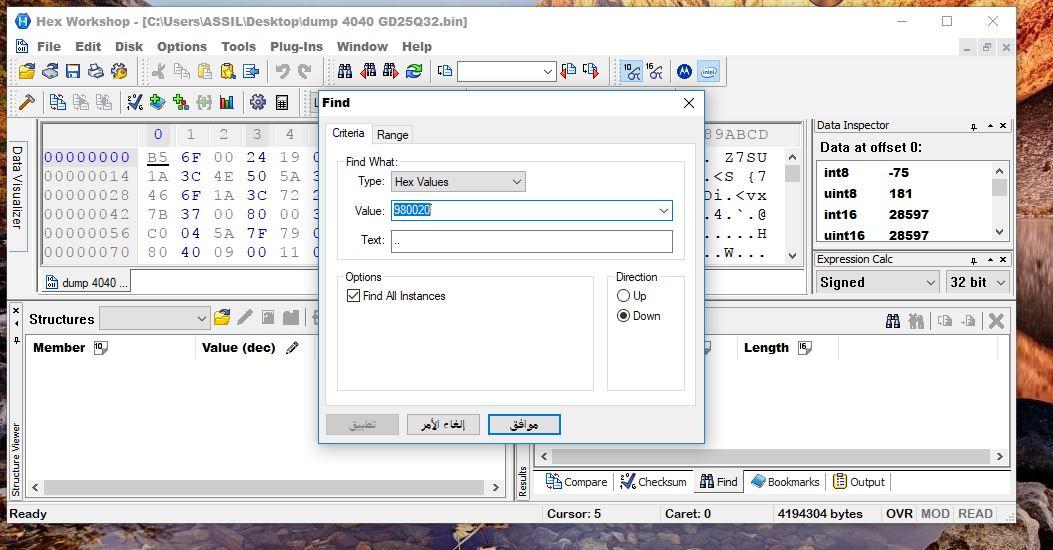Click the Goto offset icon beside the offset box
1053x550 pixels.
click(x=445, y=71)
